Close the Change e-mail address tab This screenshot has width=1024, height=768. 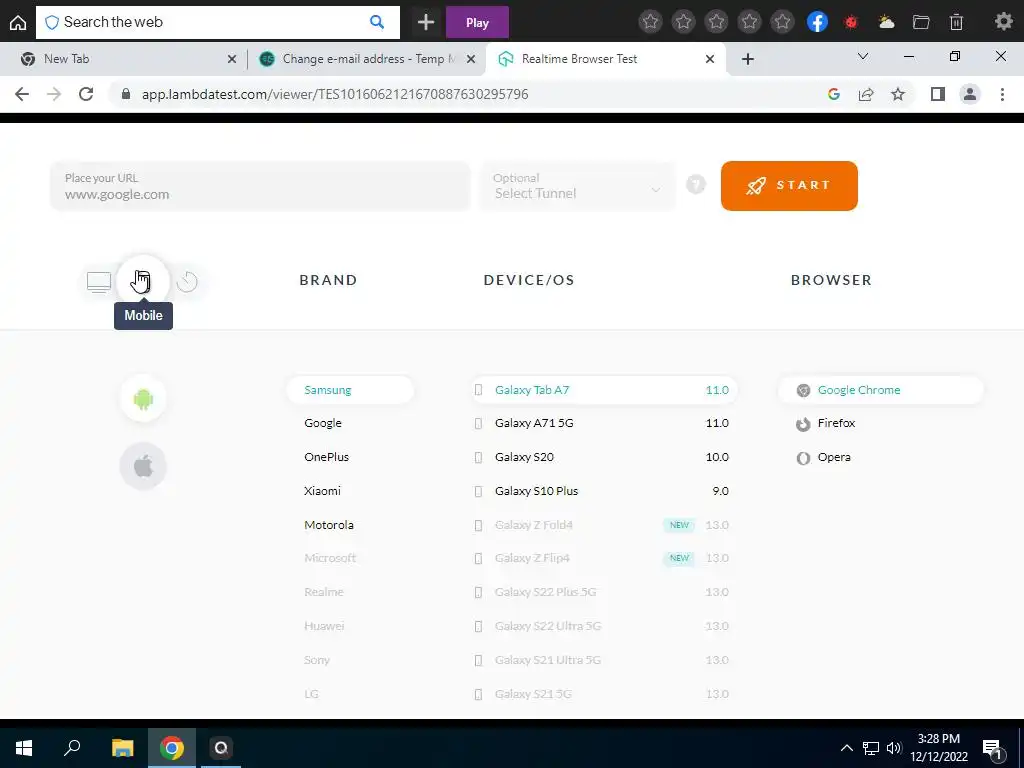471,59
